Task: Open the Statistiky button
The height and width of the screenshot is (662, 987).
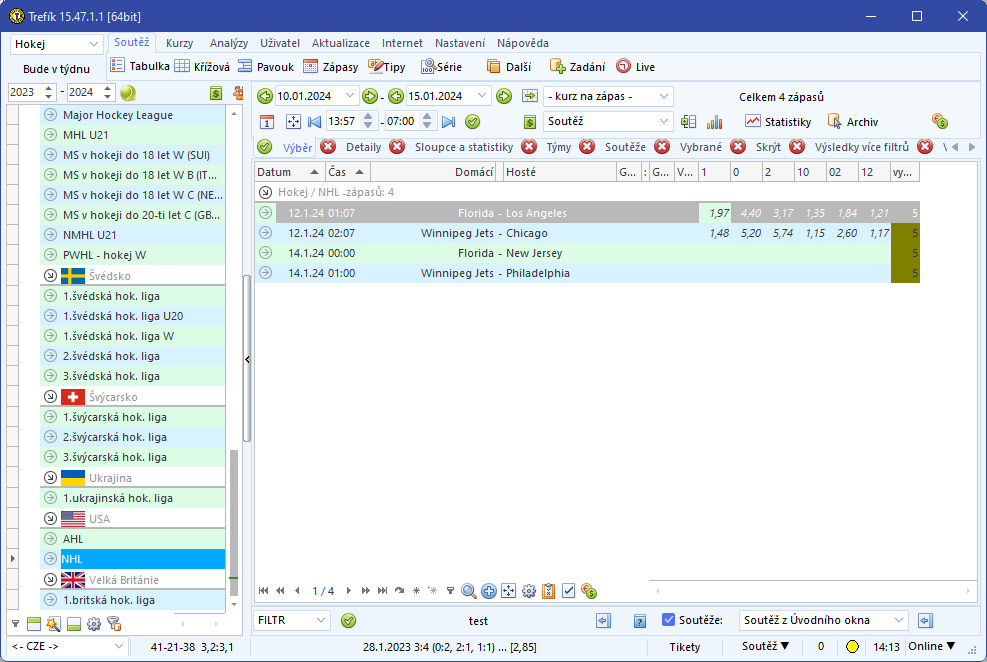Action: pos(778,121)
